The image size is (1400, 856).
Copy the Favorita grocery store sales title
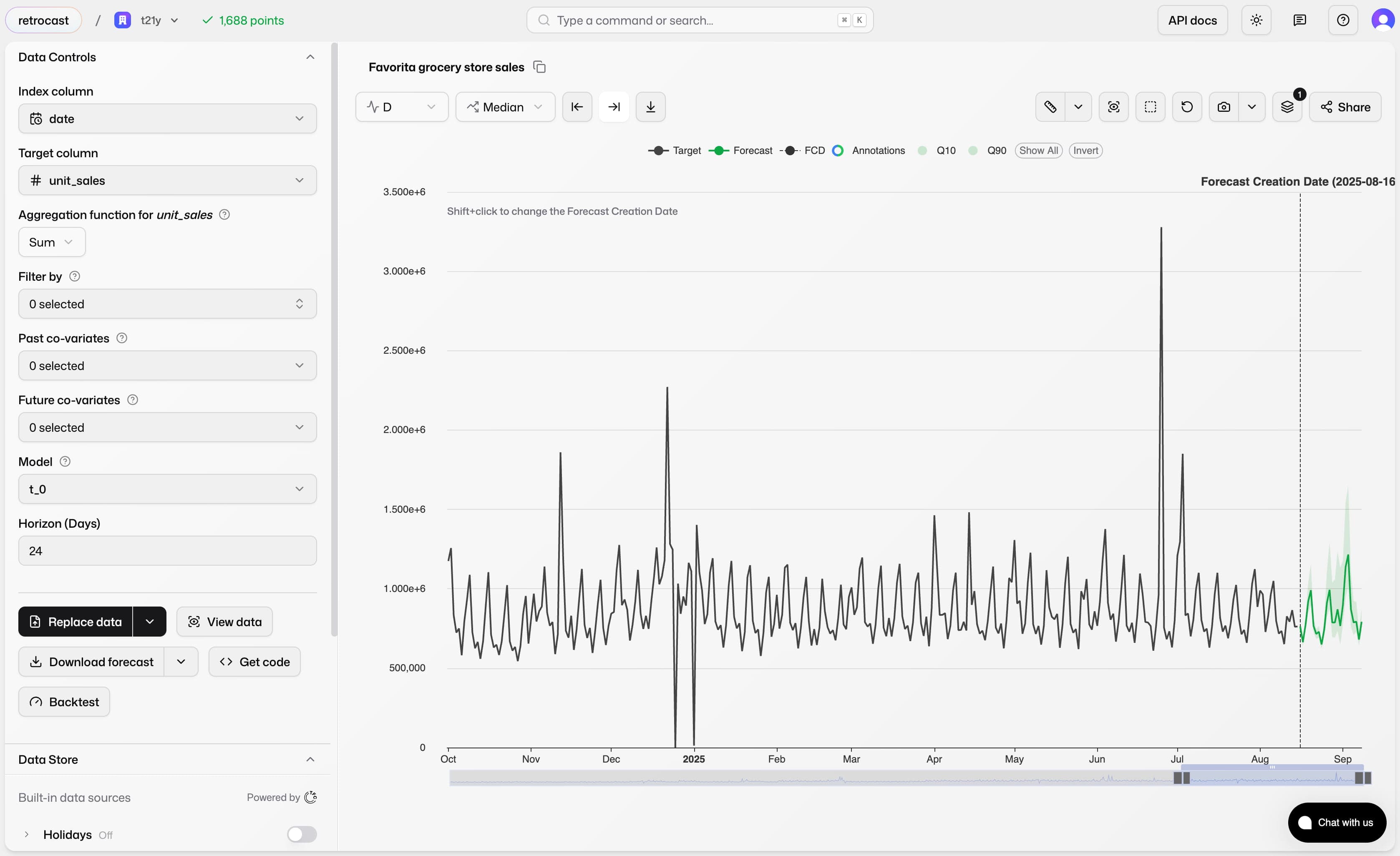point(539,67)
